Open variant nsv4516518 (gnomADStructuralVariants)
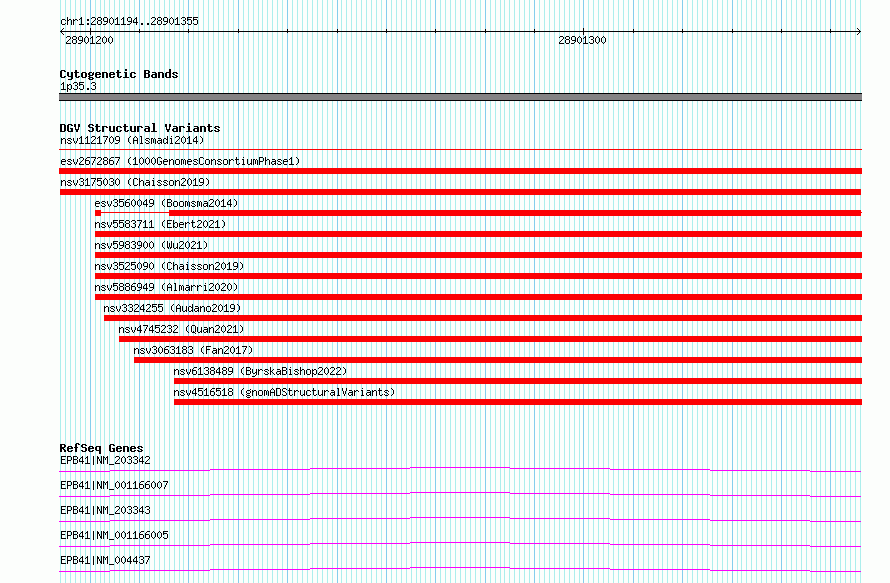The width and height of the screenshot is (890, 583). (284, 392)
